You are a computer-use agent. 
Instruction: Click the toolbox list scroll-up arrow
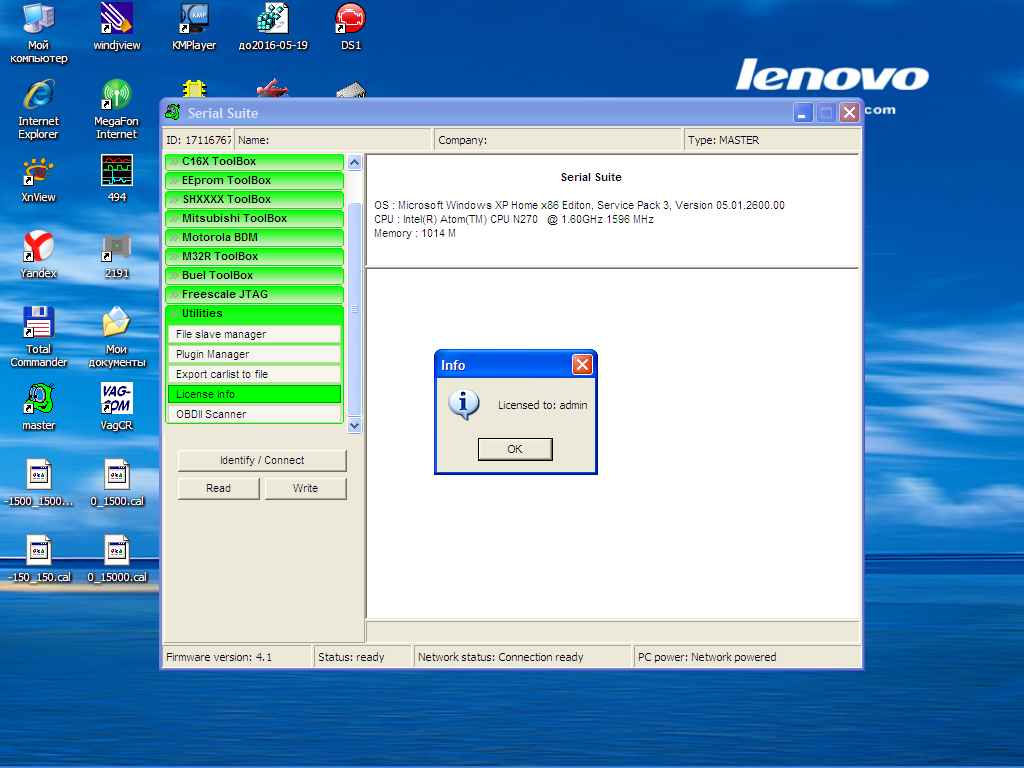[355, 162]
